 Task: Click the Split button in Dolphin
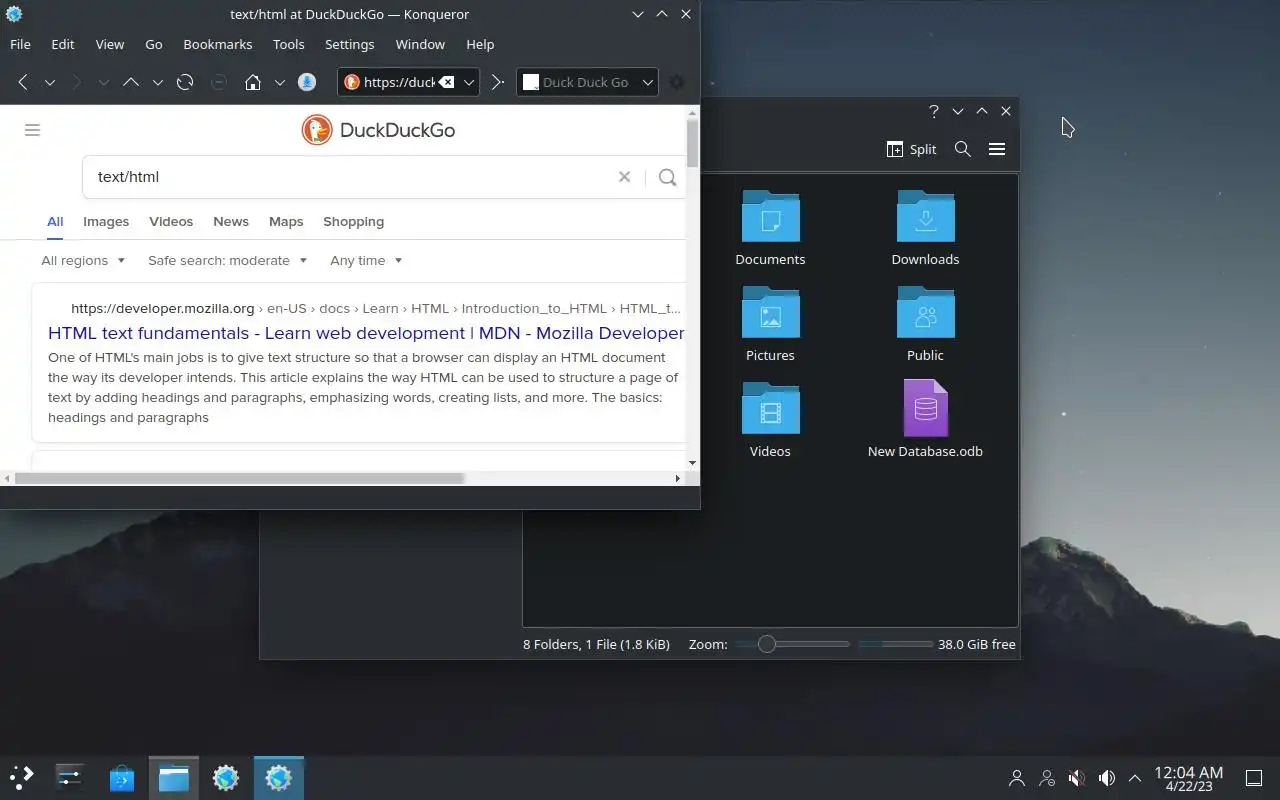click(911, 149)
